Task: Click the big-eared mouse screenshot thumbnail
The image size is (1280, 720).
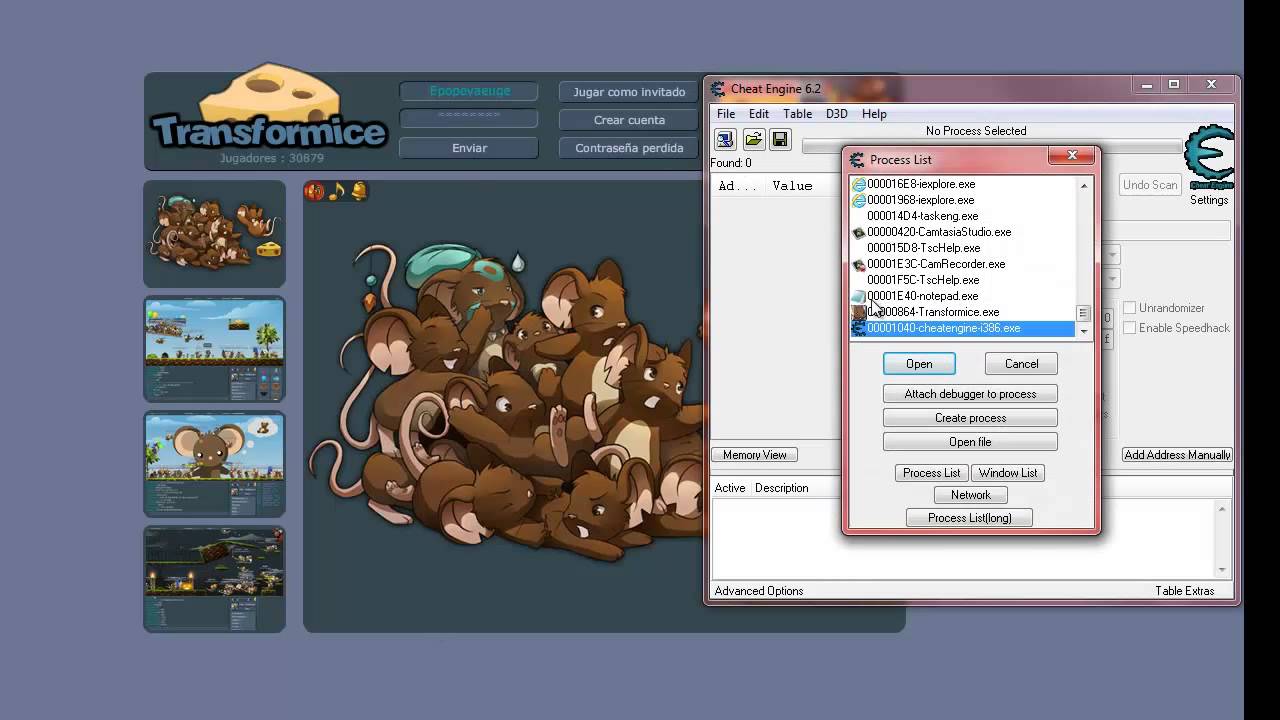Action: tap(214, 464)
